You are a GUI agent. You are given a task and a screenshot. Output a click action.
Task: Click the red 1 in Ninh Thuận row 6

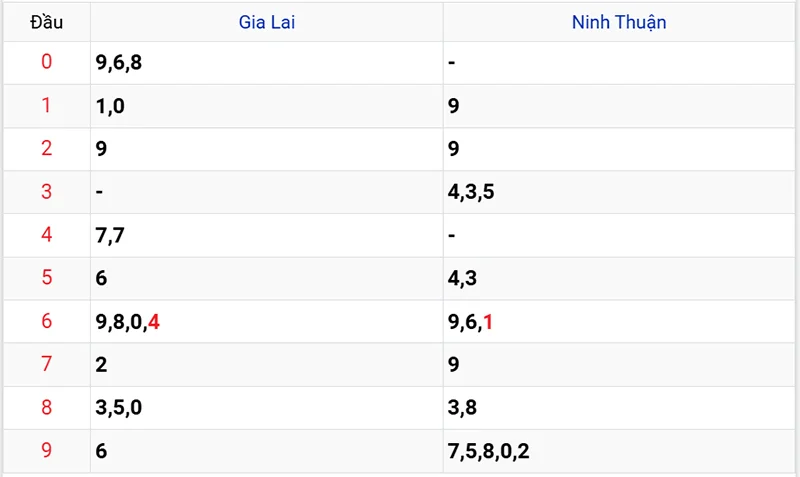488,322
